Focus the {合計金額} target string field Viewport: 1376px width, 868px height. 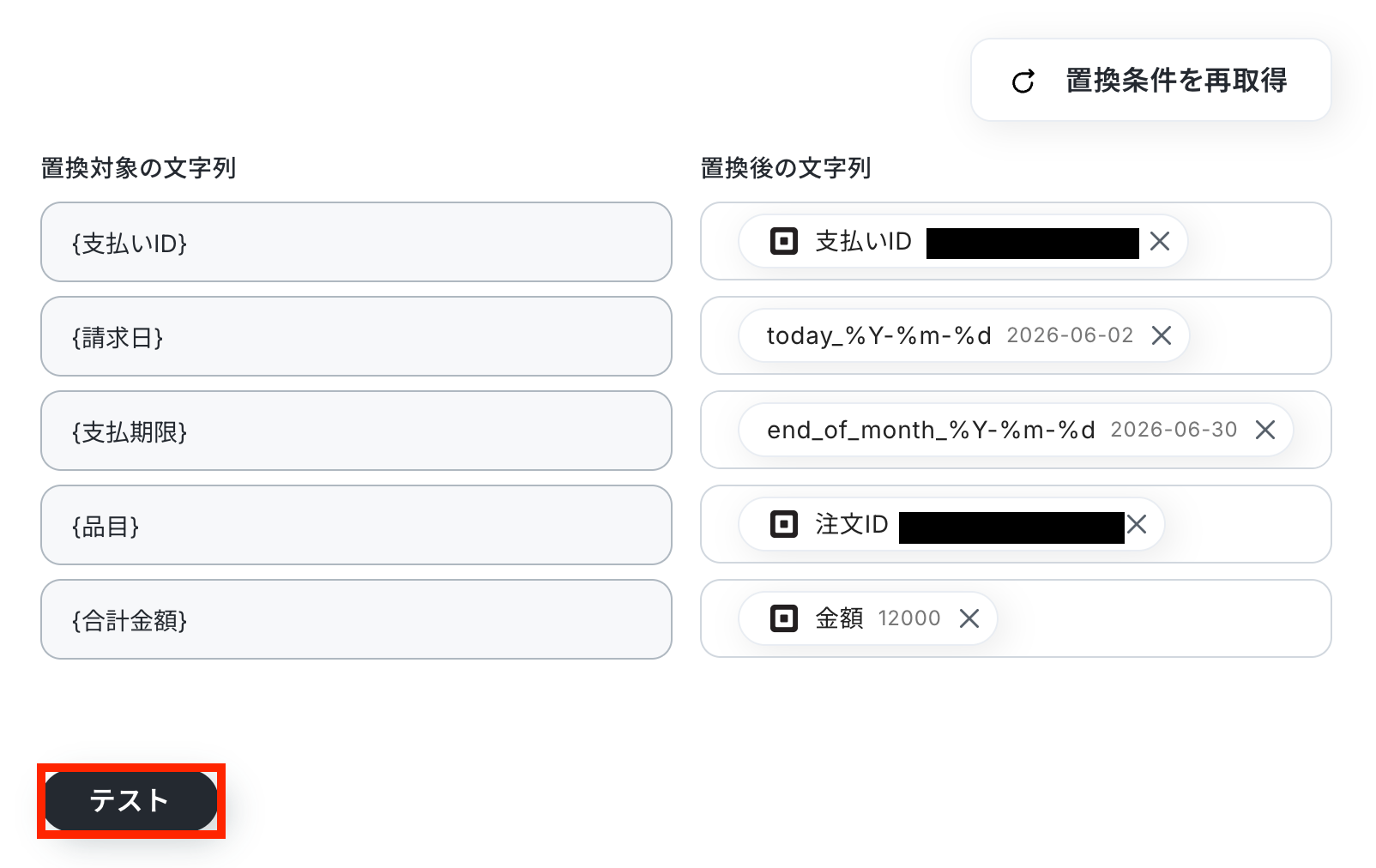click(356, 619)
